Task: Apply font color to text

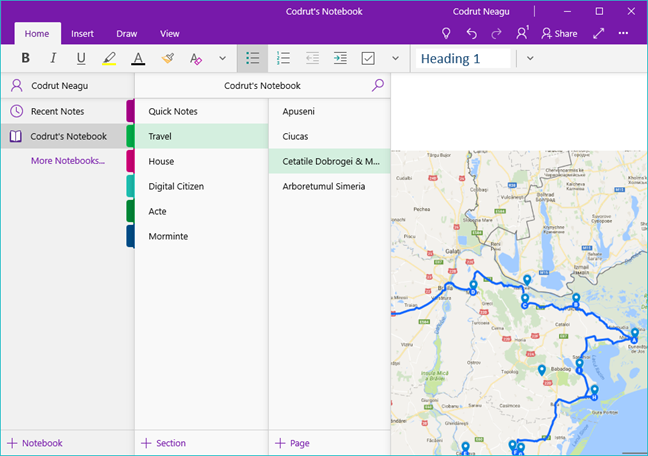Action: [138, 58]
